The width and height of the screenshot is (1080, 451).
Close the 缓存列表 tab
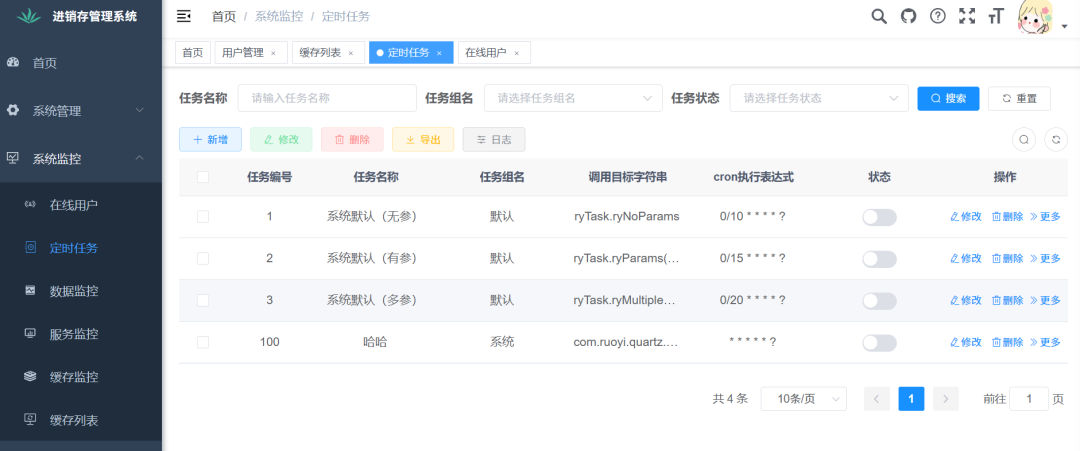click(x=351, y=53)
